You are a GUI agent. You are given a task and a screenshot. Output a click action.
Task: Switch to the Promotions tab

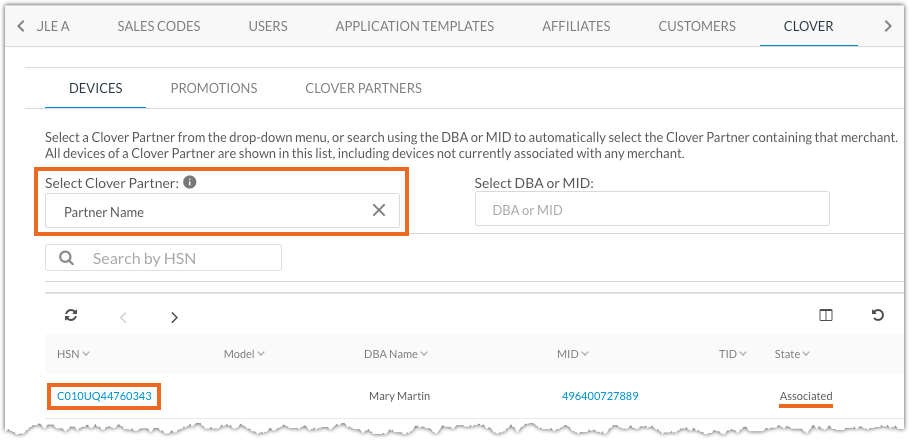click(x=214, y=88)
